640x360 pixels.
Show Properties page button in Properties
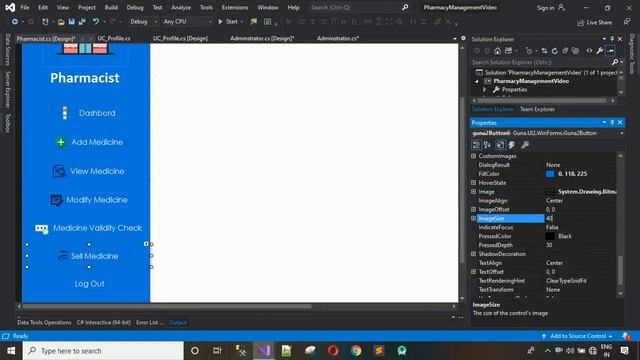tap(500, 145)
